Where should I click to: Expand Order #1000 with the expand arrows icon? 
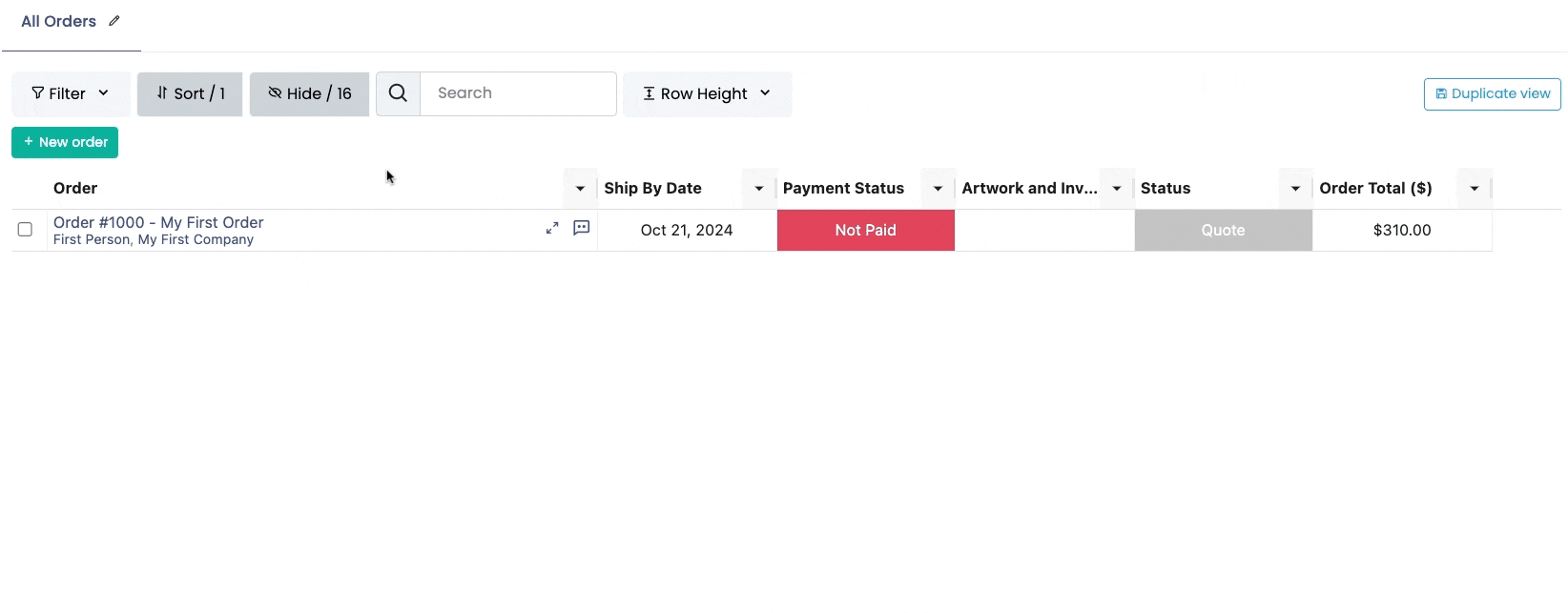(552, 228)
